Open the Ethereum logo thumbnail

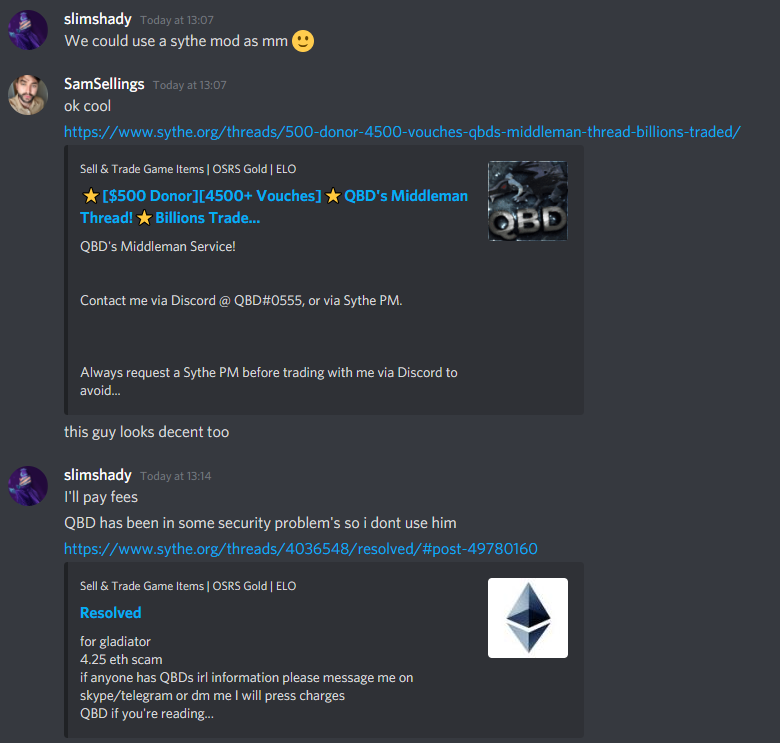pyautogui.click(x=528, y=618)
